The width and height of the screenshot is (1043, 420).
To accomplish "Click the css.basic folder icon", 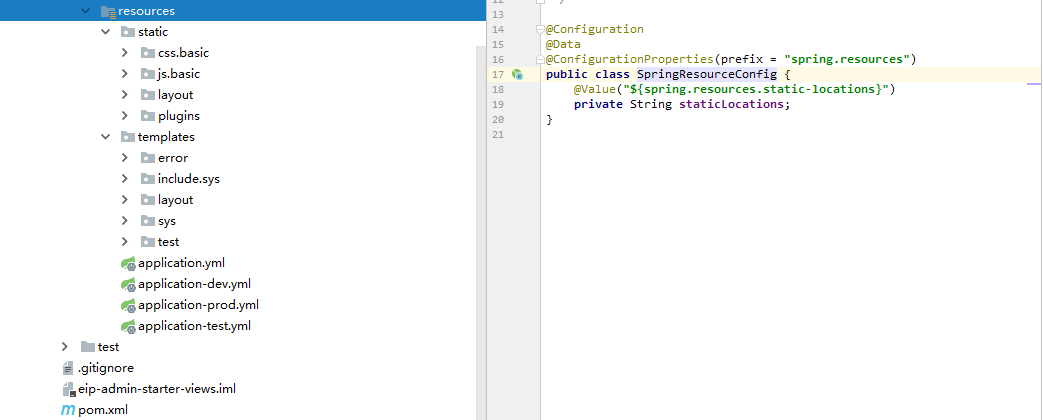I will tap(148, 53).
